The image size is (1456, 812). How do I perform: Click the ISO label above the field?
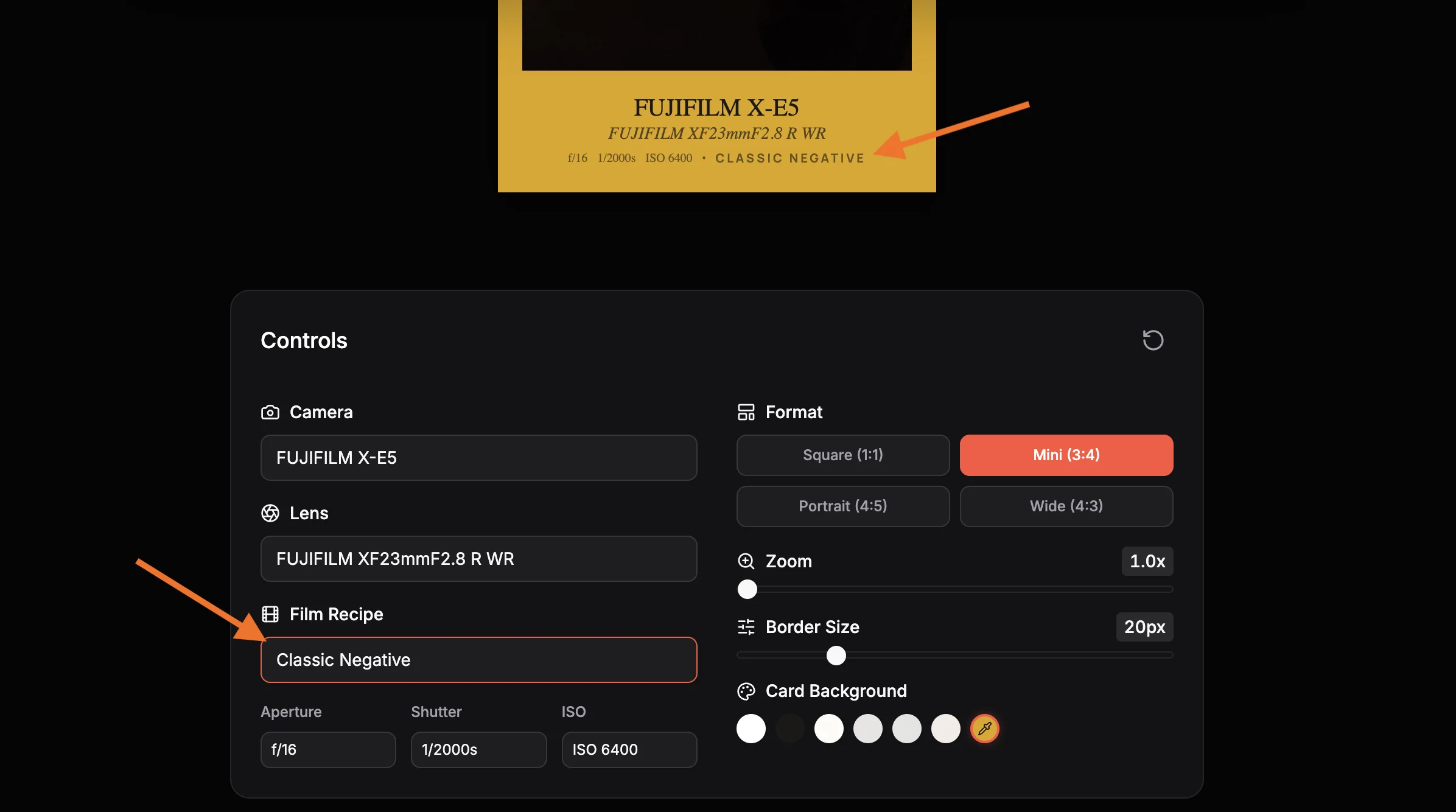point(573,712)
